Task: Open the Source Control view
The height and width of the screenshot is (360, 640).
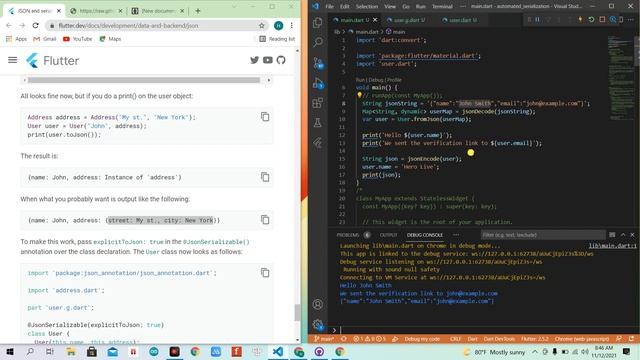Action: pyautogui.click(x=318, y=62)
